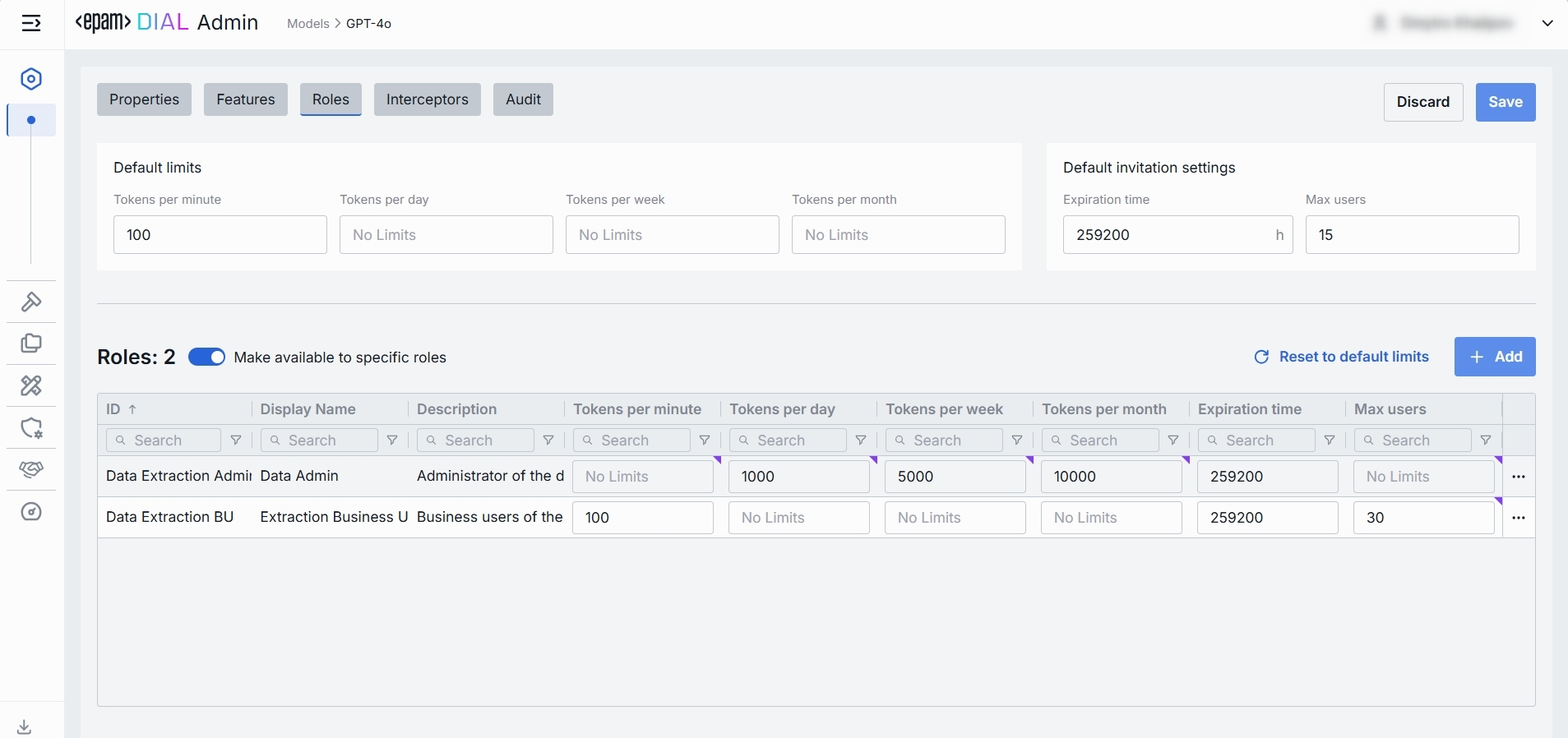
Task: Switch to the Features tab
Action: (x=245, y=99)
